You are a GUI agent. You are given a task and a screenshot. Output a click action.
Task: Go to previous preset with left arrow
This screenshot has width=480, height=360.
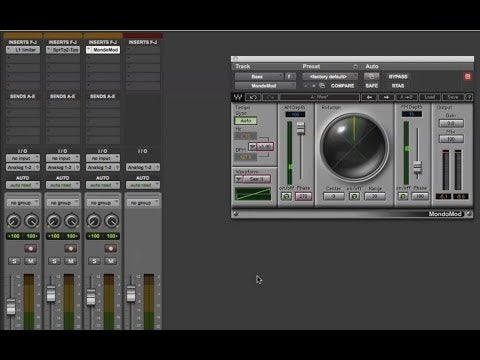coord(369,97)
